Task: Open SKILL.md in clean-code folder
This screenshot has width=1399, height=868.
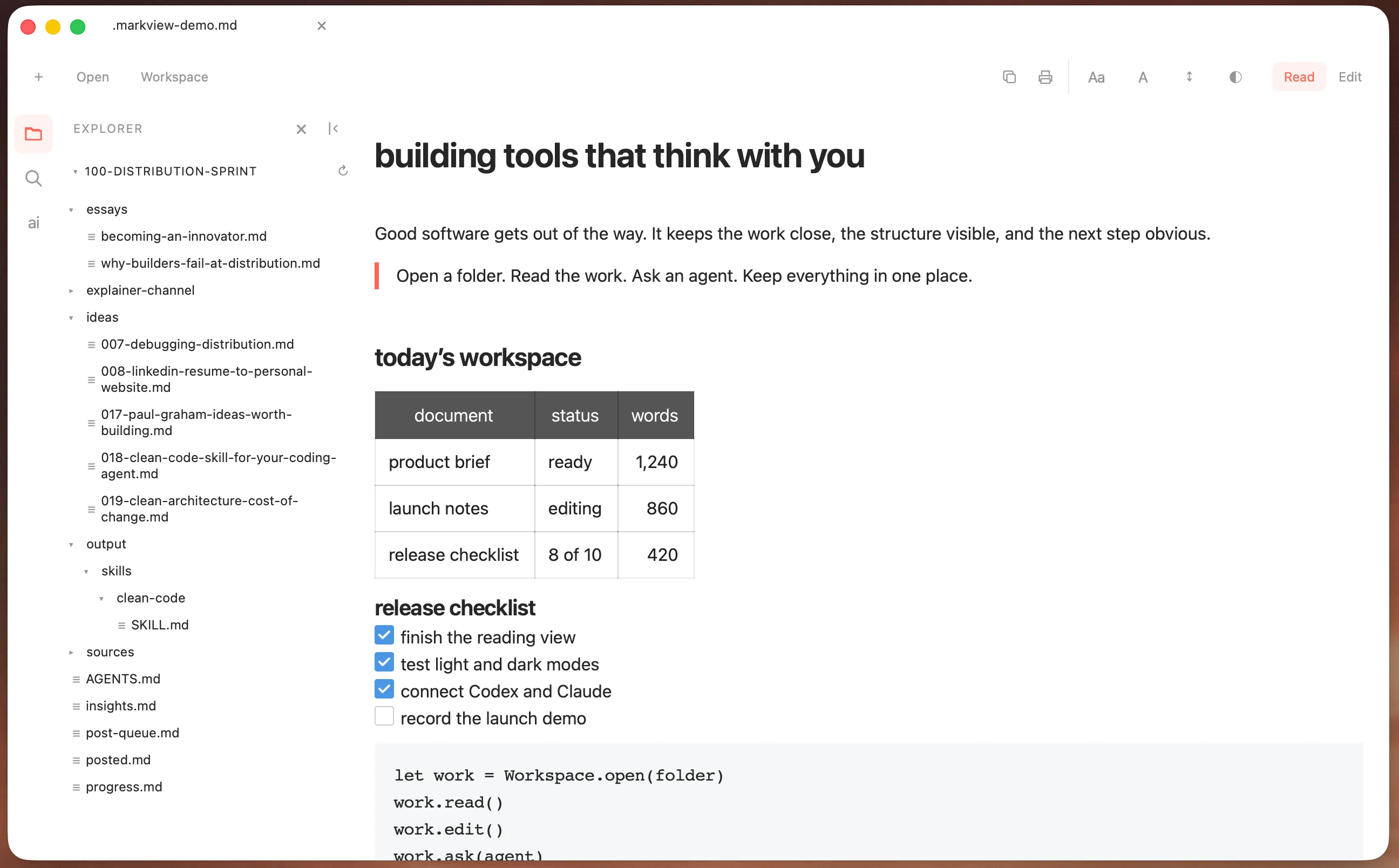Action: 160,625
